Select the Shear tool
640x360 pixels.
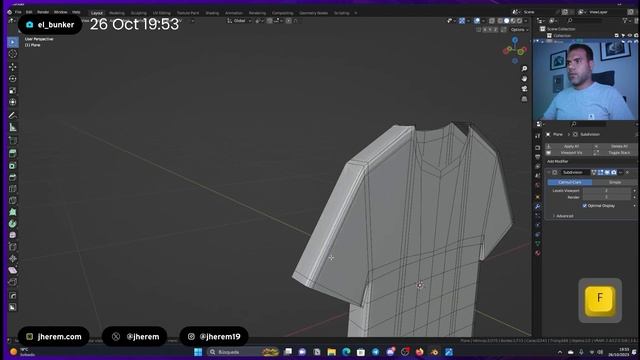click(13, 270)
